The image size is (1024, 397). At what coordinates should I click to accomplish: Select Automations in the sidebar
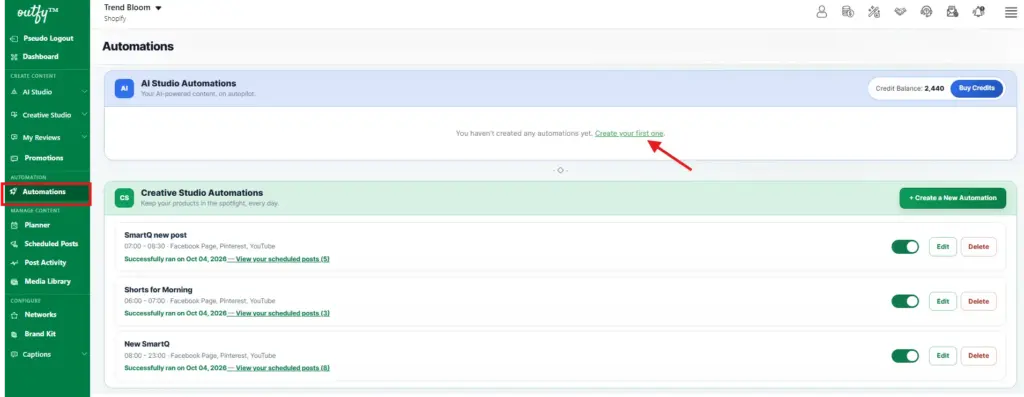pos(47,192)
